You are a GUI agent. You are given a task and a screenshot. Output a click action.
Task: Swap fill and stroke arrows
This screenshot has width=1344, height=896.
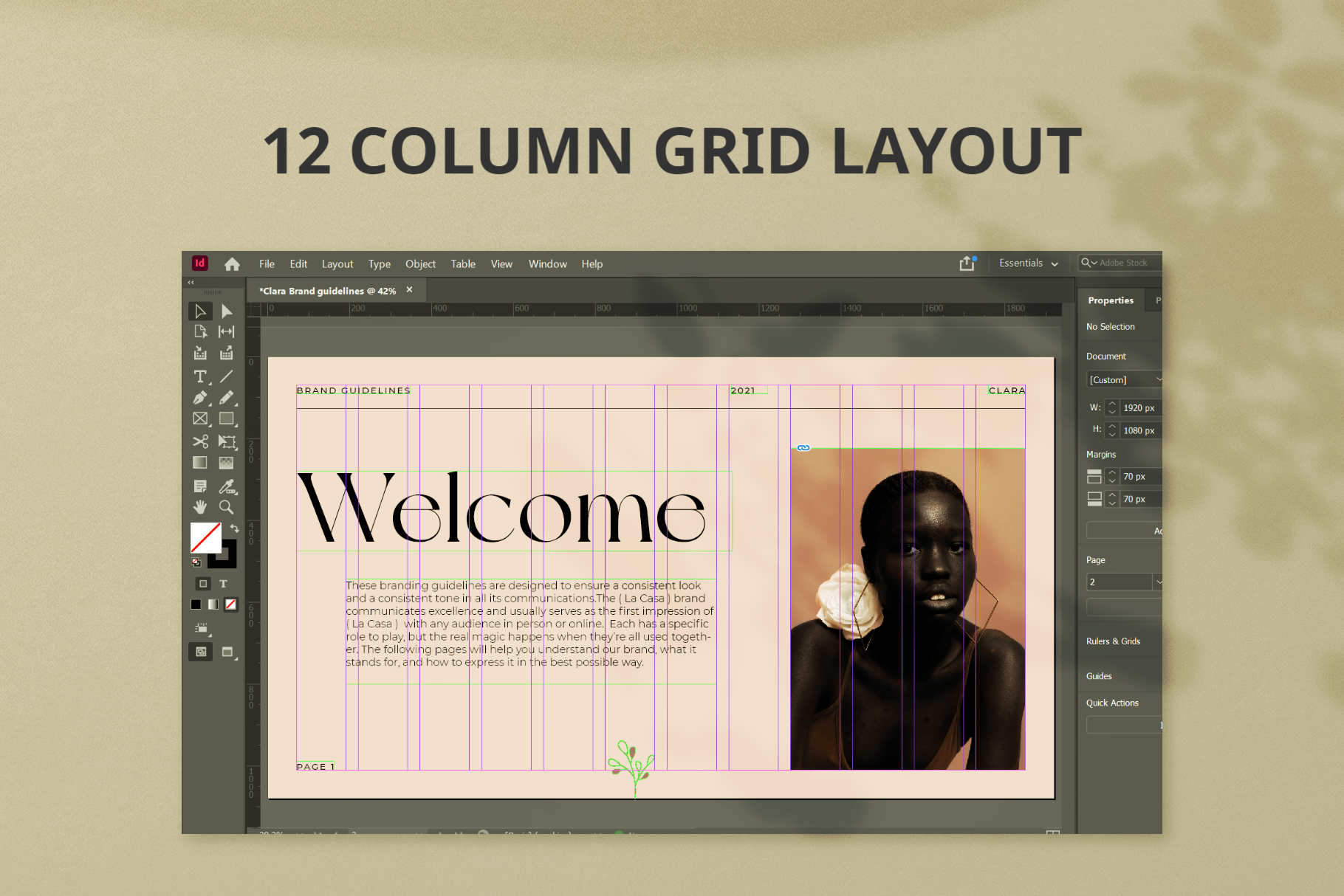click(x=234, y=528)
